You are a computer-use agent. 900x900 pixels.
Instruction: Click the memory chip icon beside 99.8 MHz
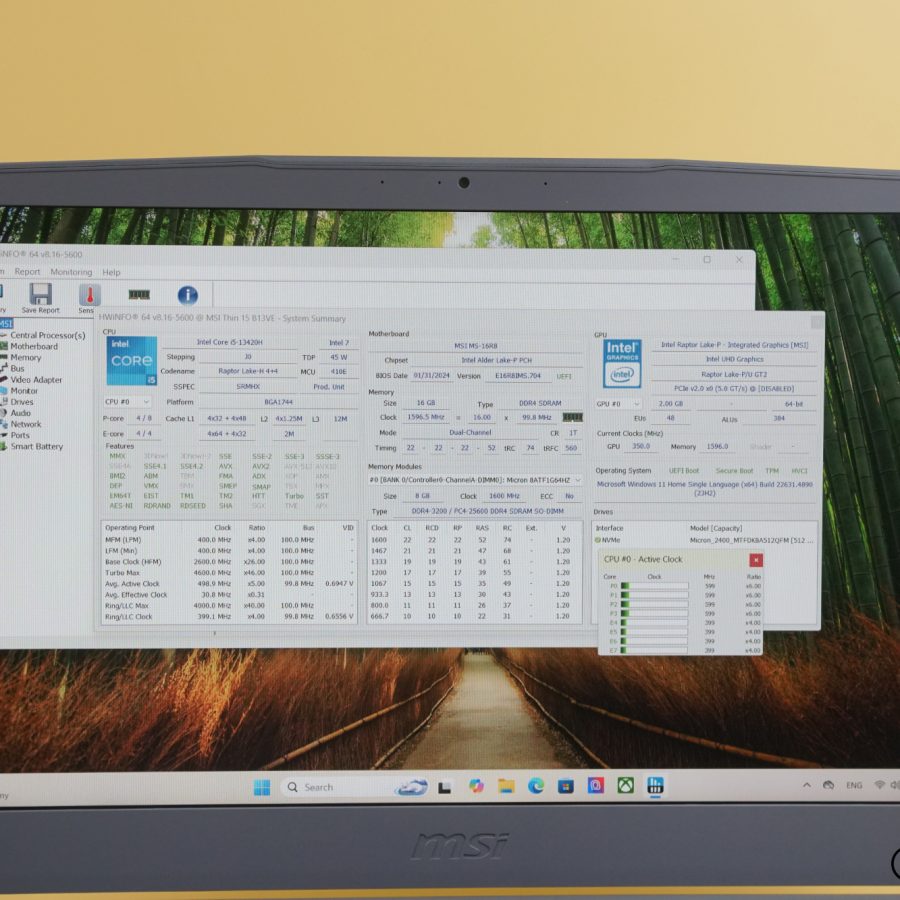click(x=572, y=417)
